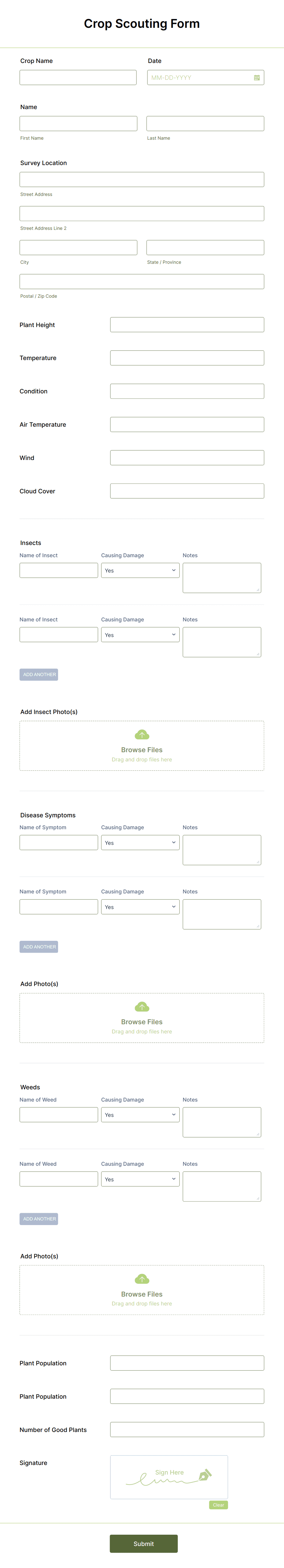Open the second Causing Damage dropdown under Disease Symptoms
Image resolution: width=284 pixels, height=1568 pixels.
(140, 906)
